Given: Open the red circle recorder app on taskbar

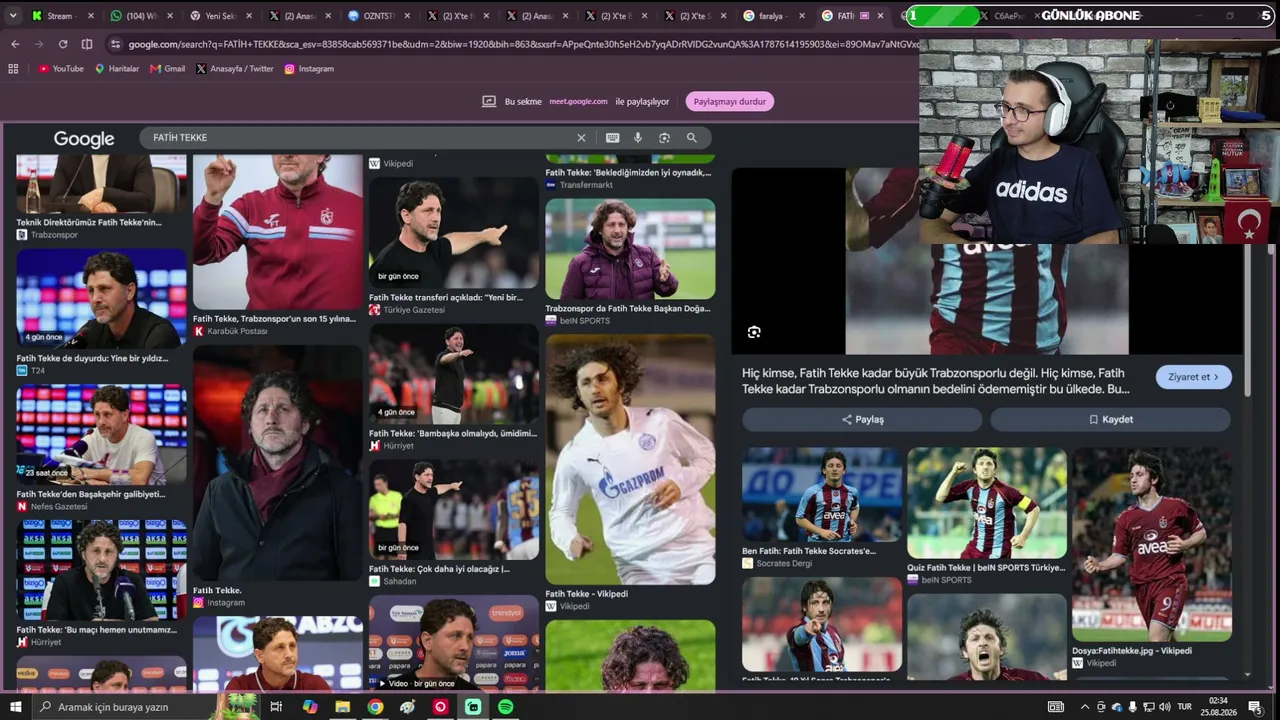Looking at the screenshot, I should click(440, 707).
